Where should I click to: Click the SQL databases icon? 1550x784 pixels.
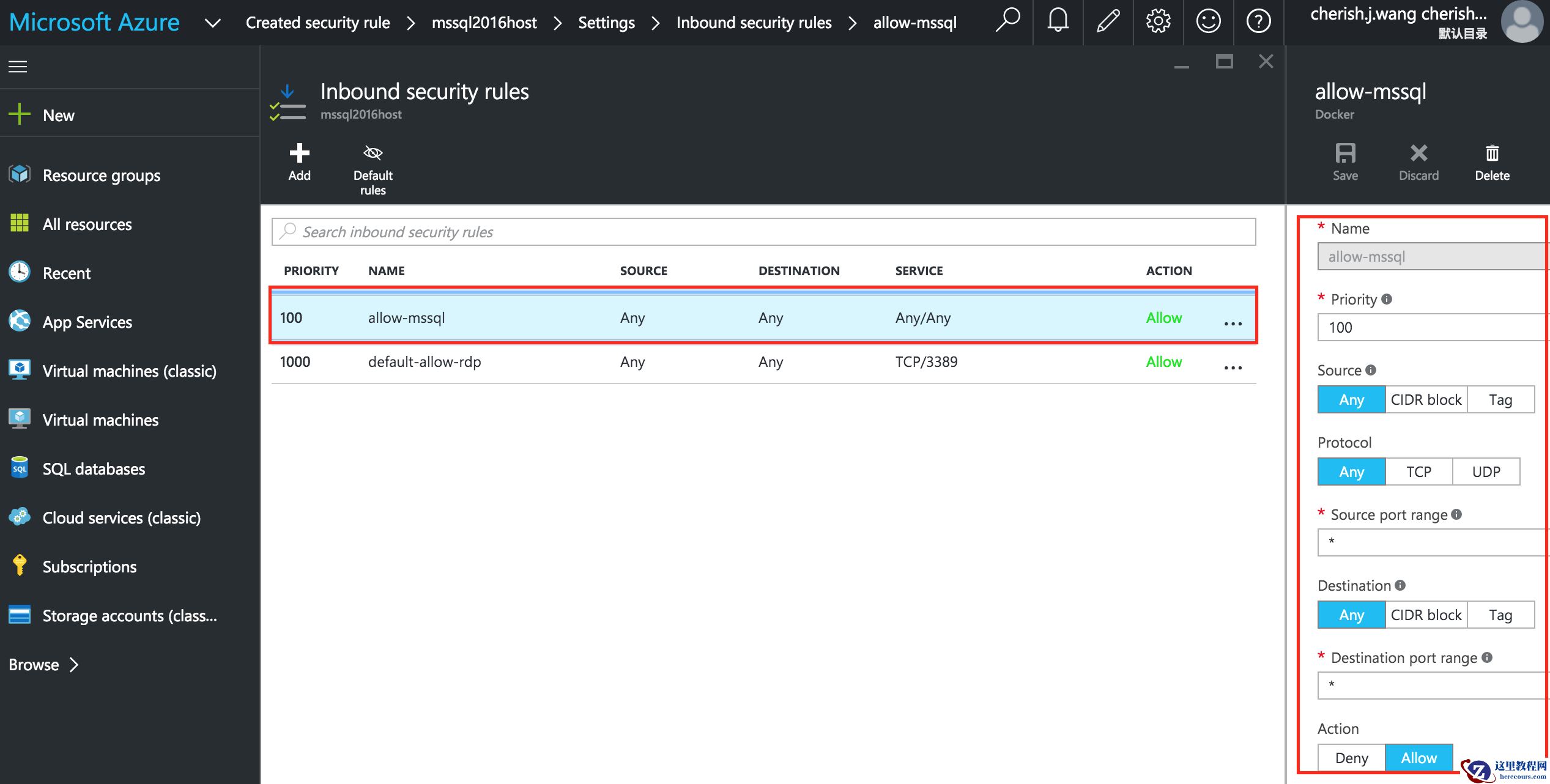pyautogui.click(x=20, y=468)
